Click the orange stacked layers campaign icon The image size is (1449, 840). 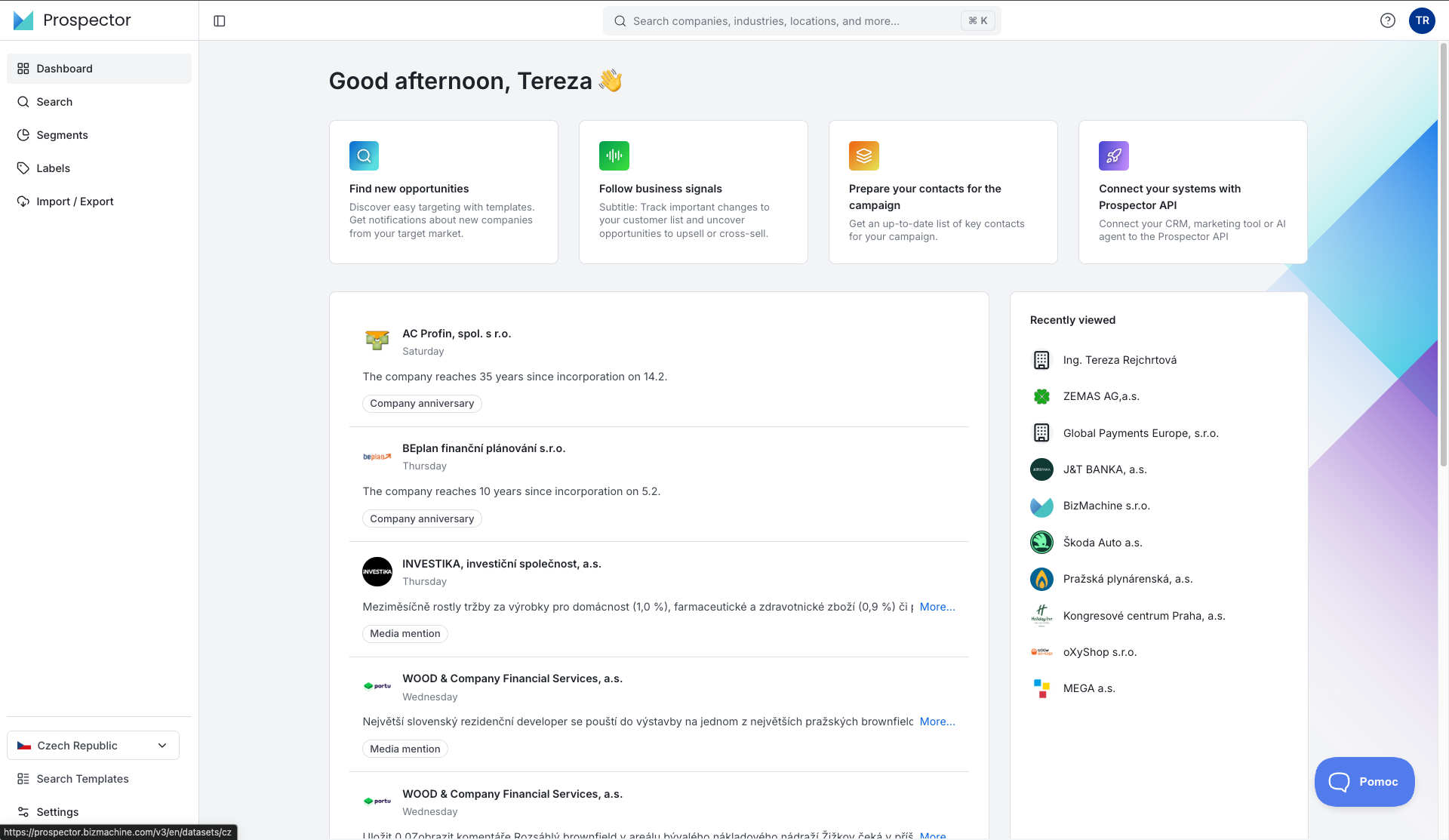863,156
